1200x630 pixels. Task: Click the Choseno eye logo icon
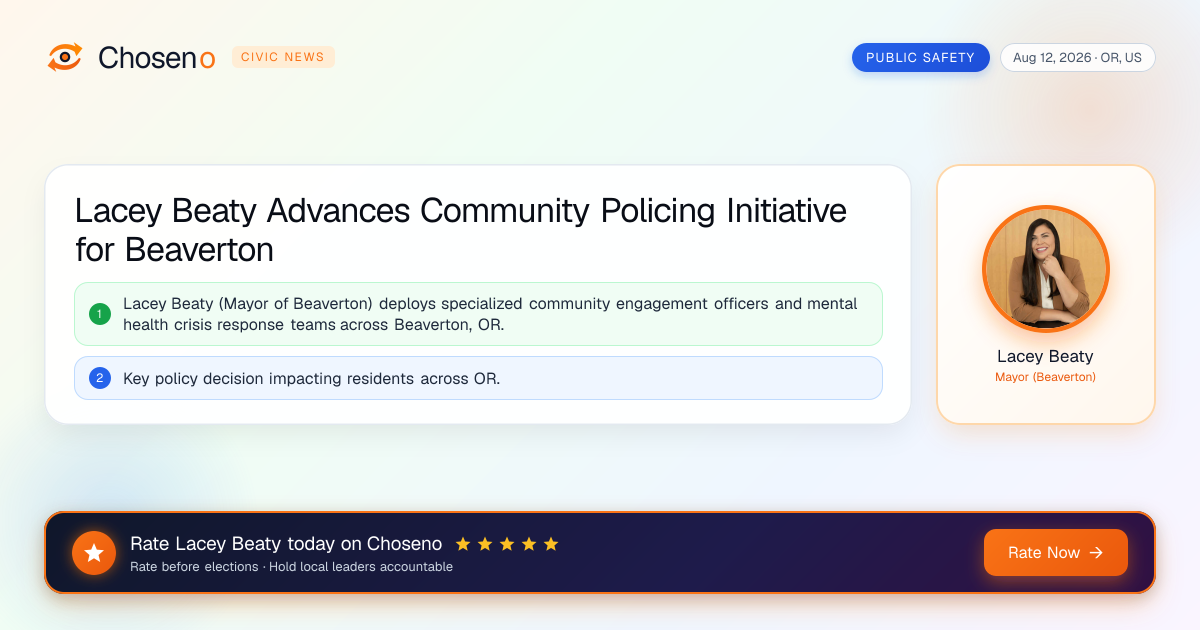click(65, 57)
